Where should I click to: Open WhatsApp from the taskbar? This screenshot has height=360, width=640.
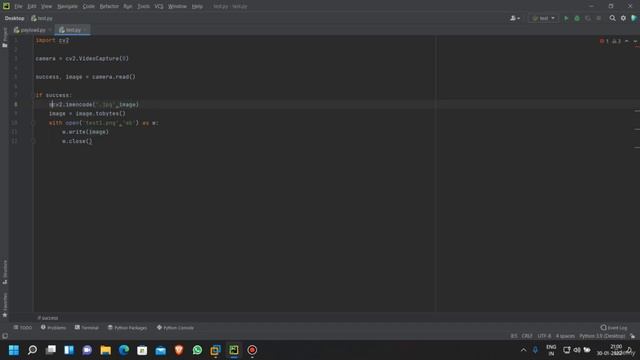click(197, 350)
